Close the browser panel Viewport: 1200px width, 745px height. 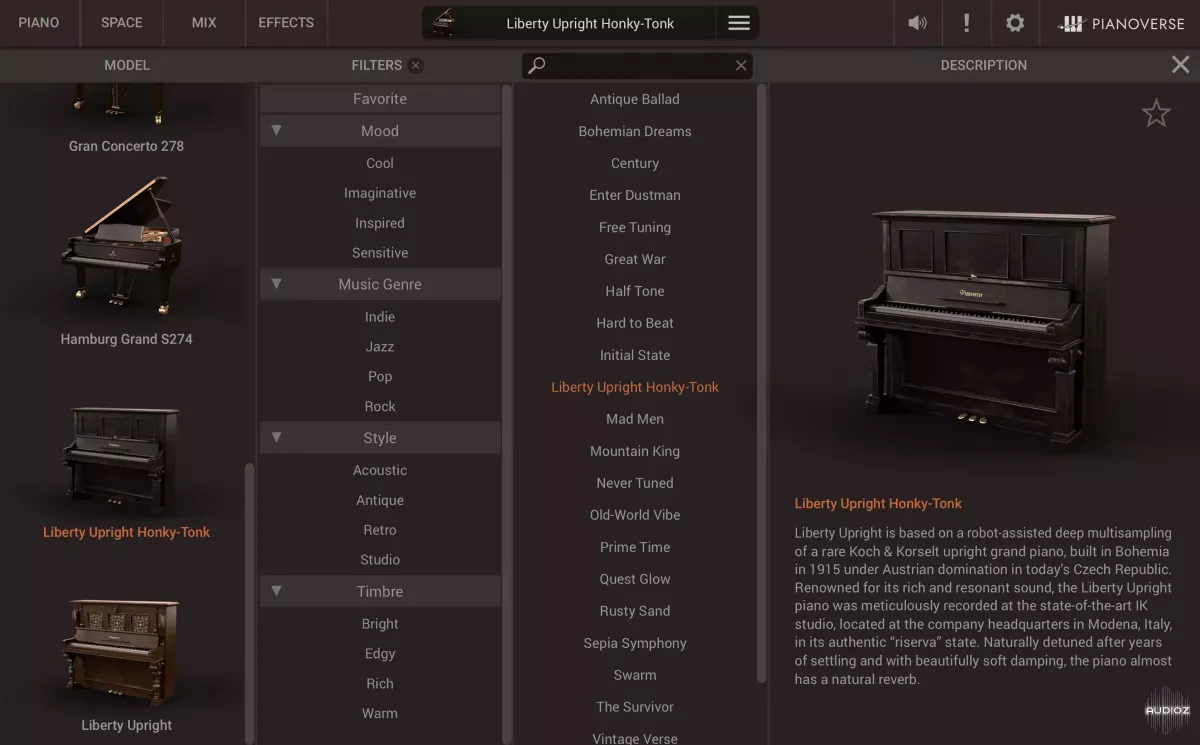click(1180, 65)
